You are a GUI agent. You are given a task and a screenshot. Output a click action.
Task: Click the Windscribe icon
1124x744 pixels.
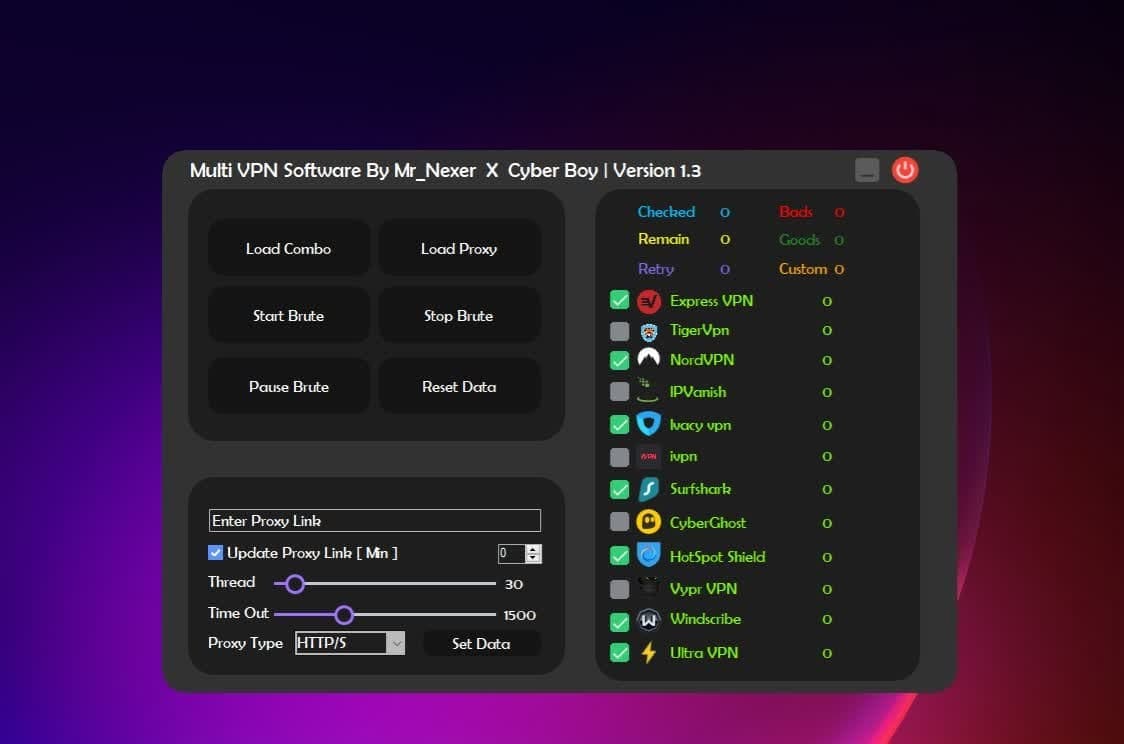648,620
